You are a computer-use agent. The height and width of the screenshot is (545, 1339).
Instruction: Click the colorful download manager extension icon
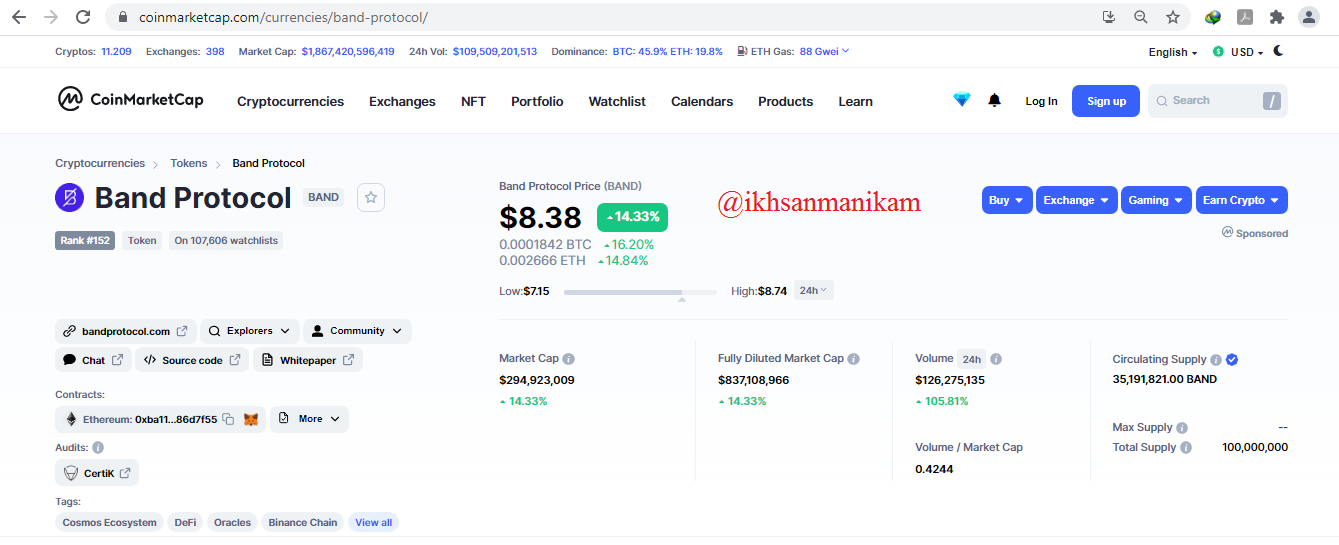tap(1213, 17)
